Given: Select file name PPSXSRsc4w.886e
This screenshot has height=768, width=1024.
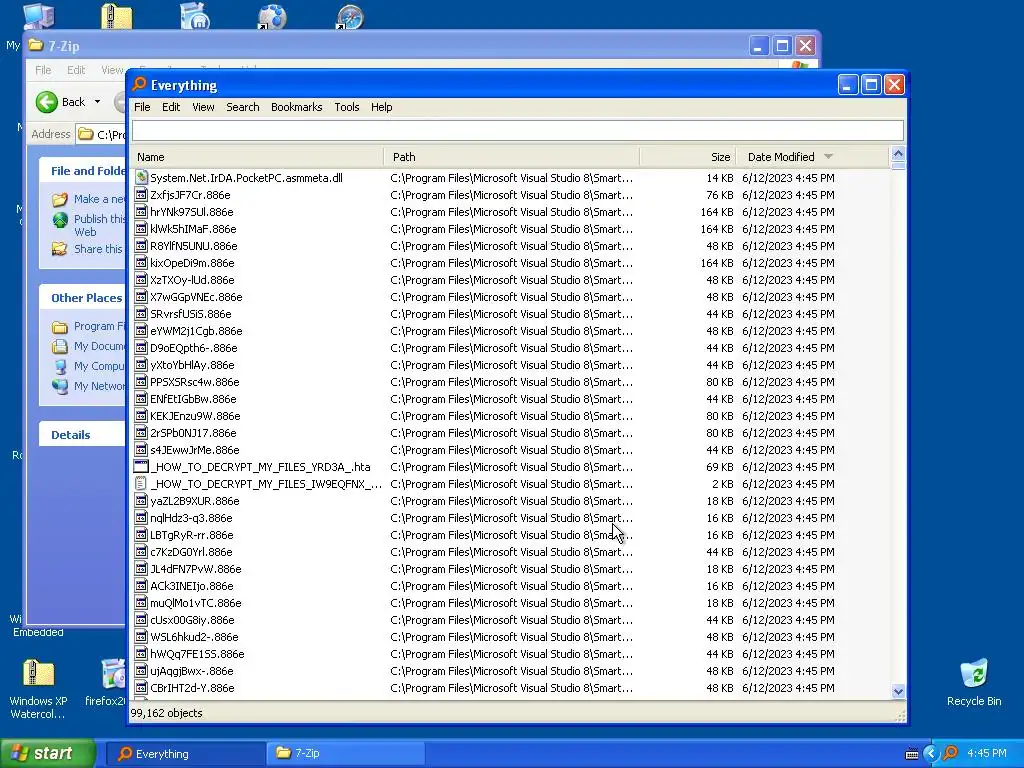Looking at the screenshot, I should click(195, 382).
